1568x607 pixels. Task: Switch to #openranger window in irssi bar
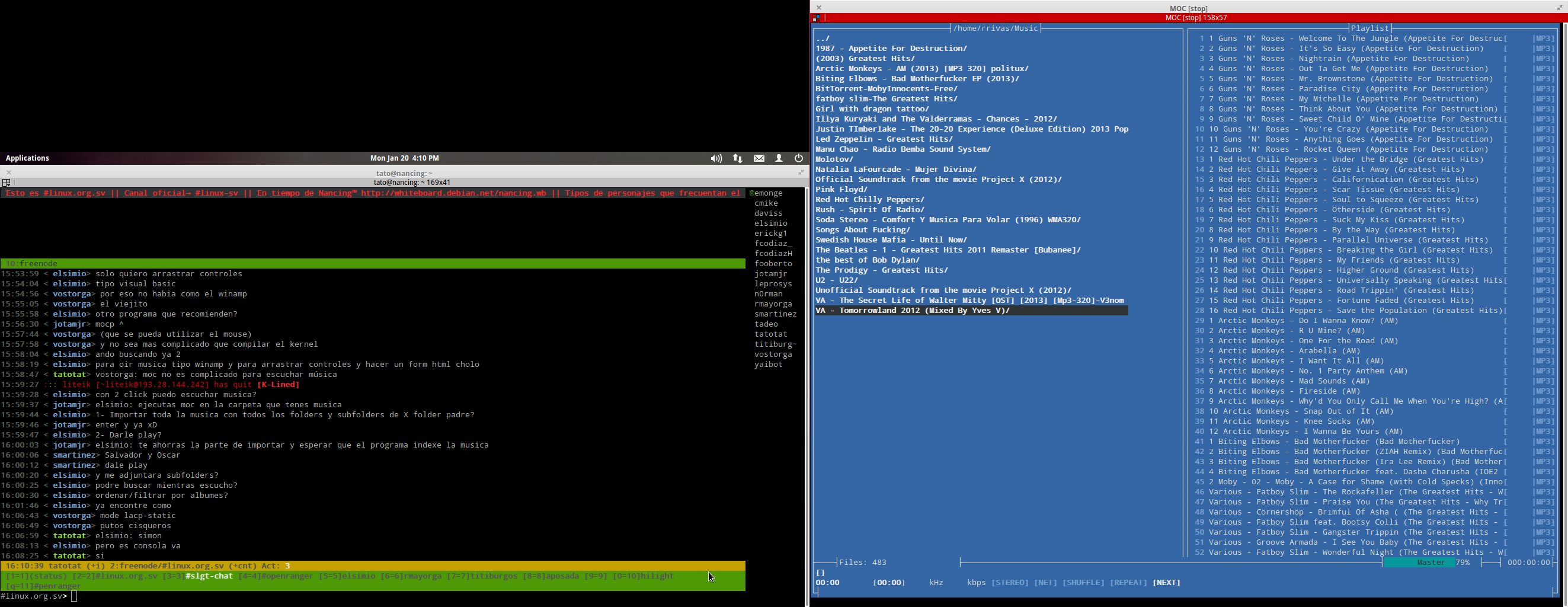tap(276, 576)
